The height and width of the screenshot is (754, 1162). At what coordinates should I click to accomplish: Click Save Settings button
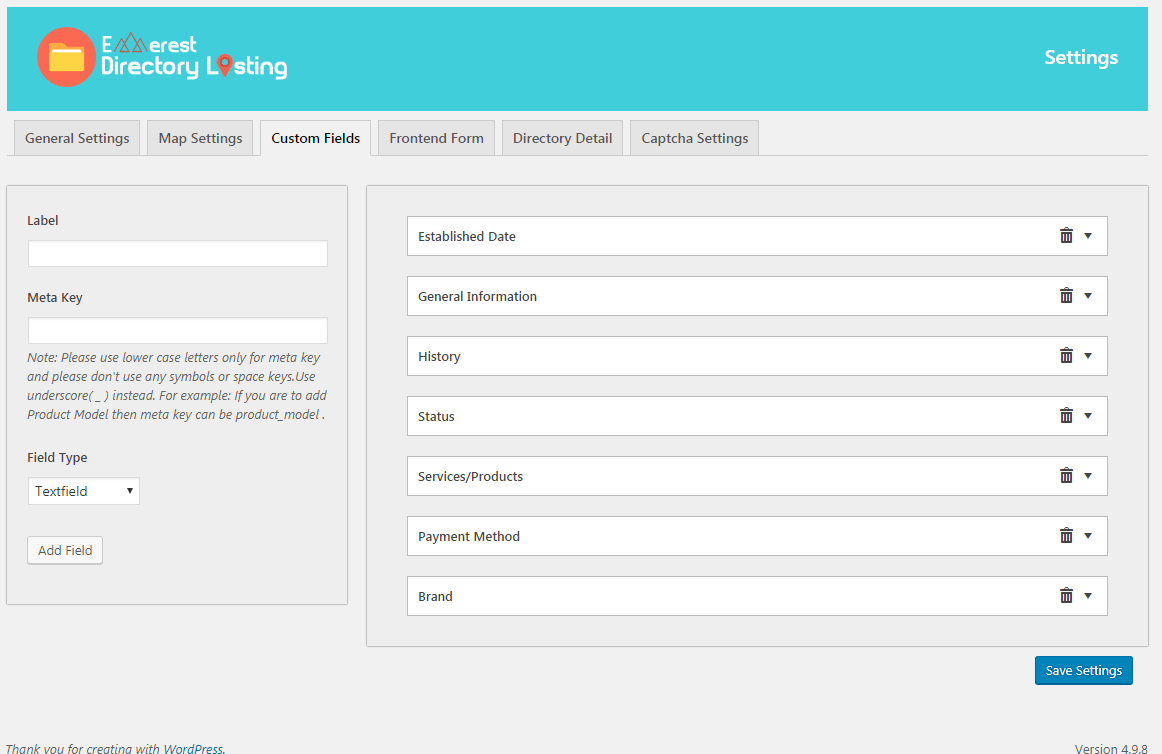[x=1083, y=670]
